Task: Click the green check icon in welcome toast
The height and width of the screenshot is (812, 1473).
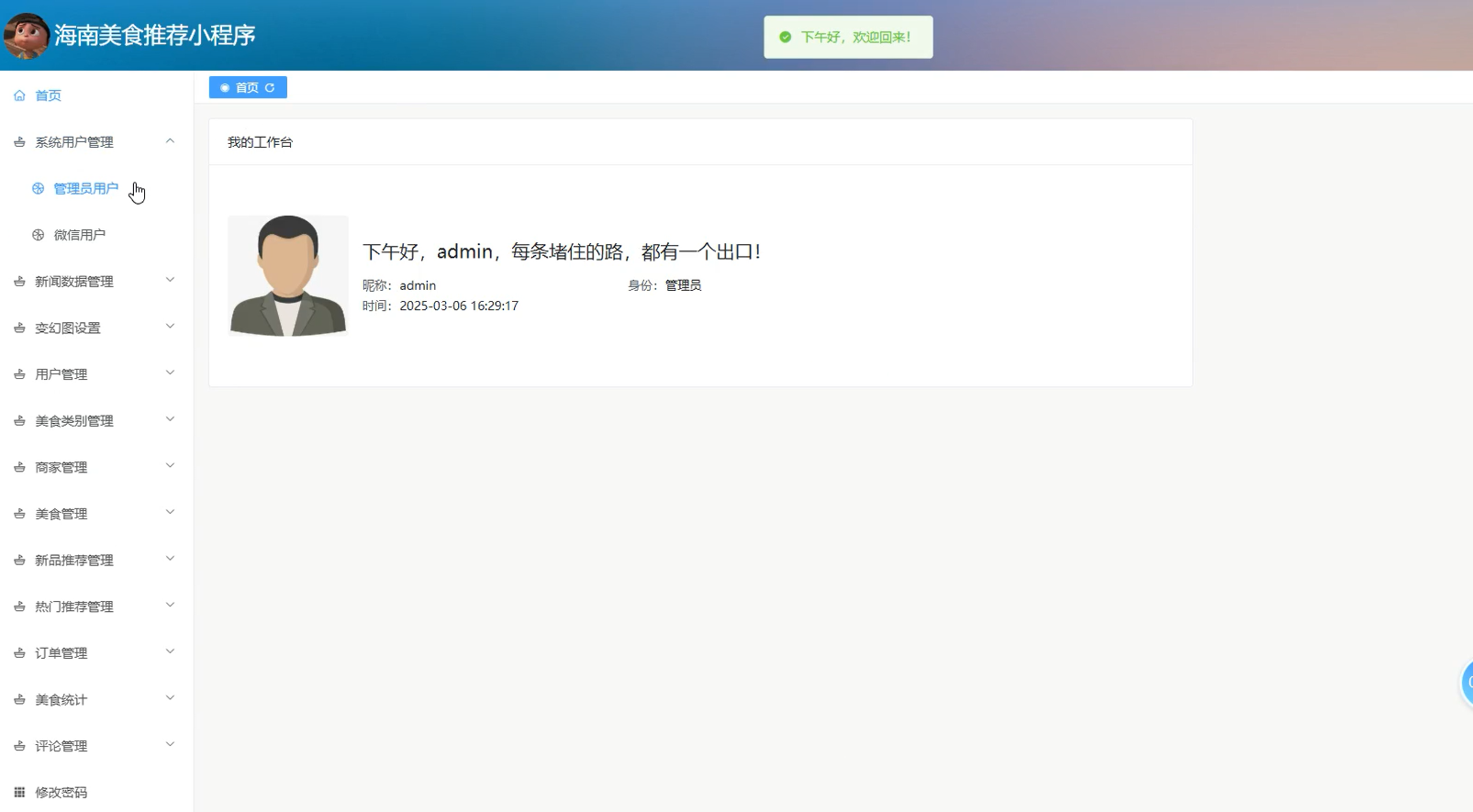Action: pos(785,38)
